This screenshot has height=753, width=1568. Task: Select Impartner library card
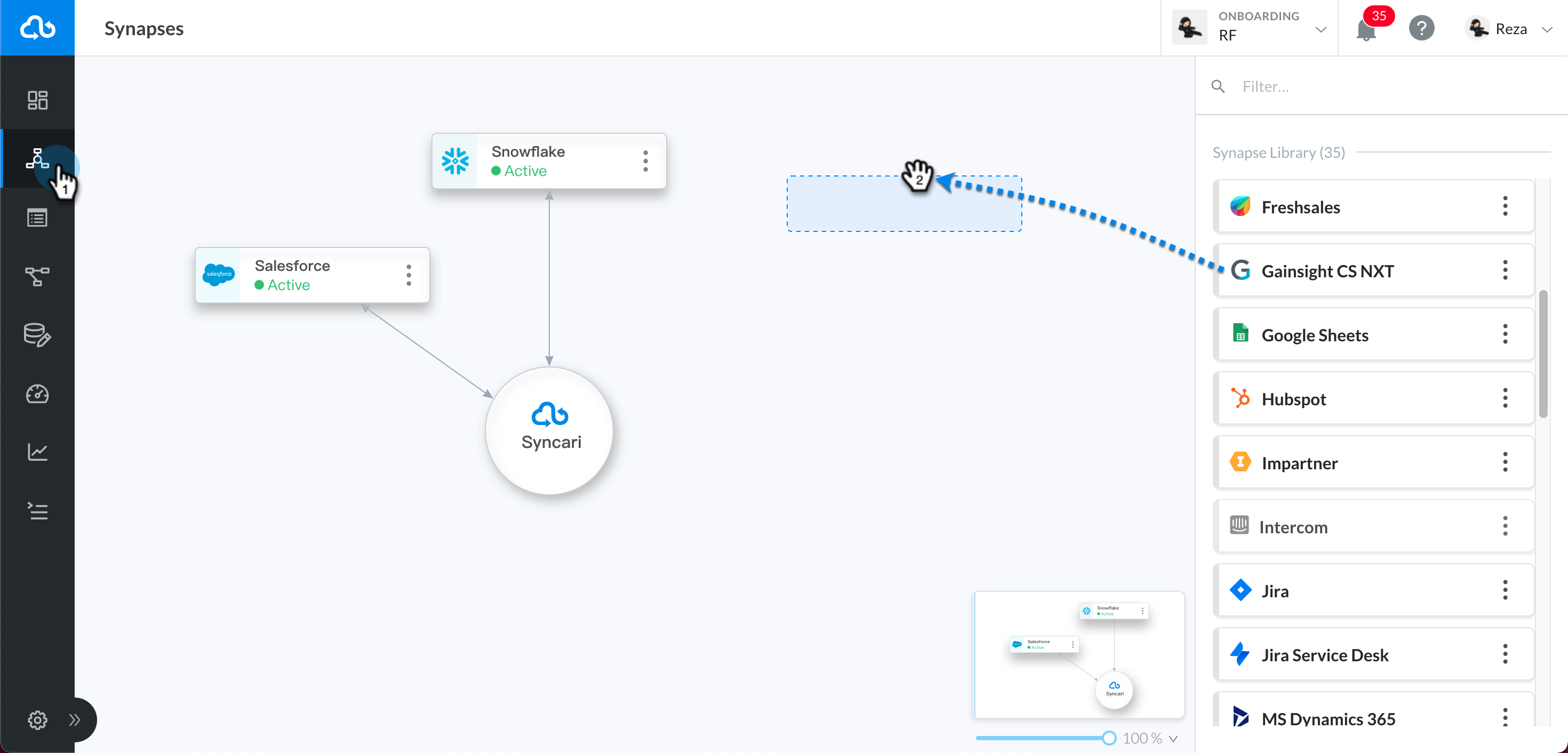tap(1373, 462)
